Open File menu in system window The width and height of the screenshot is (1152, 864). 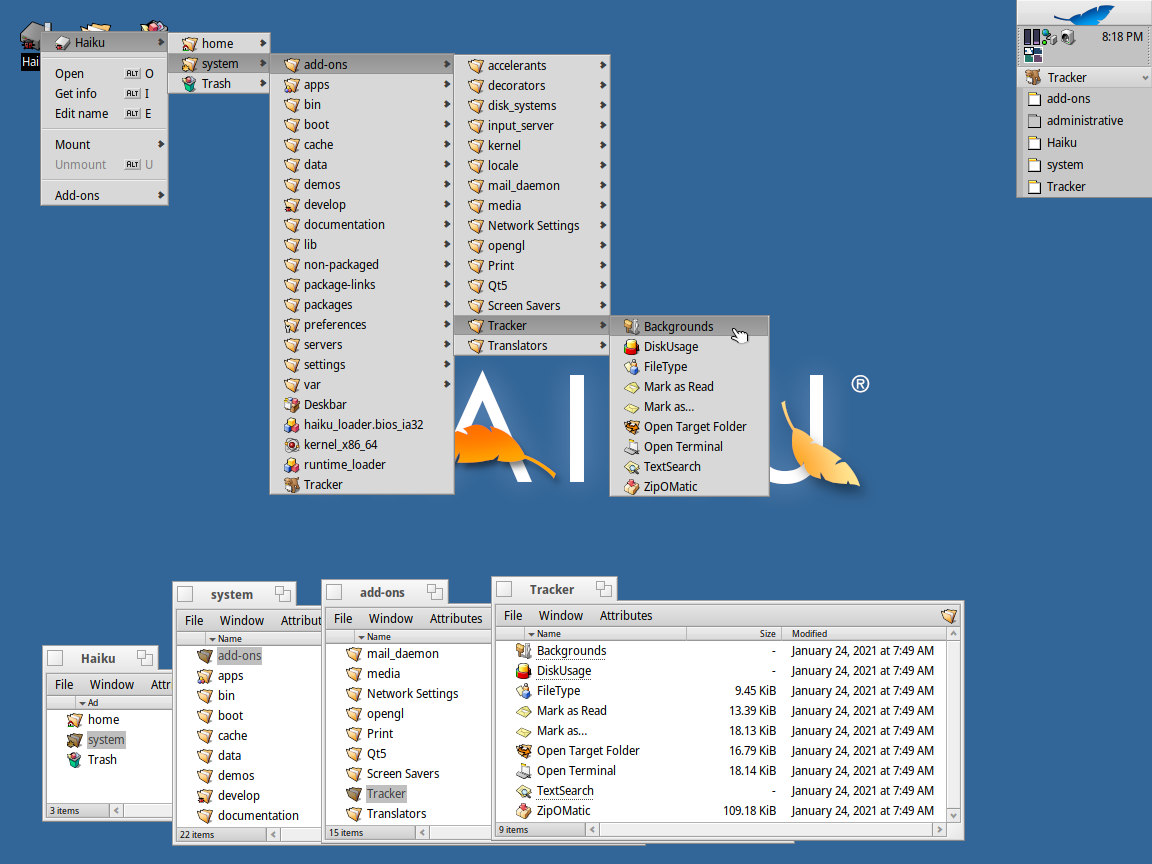point(194,621)
